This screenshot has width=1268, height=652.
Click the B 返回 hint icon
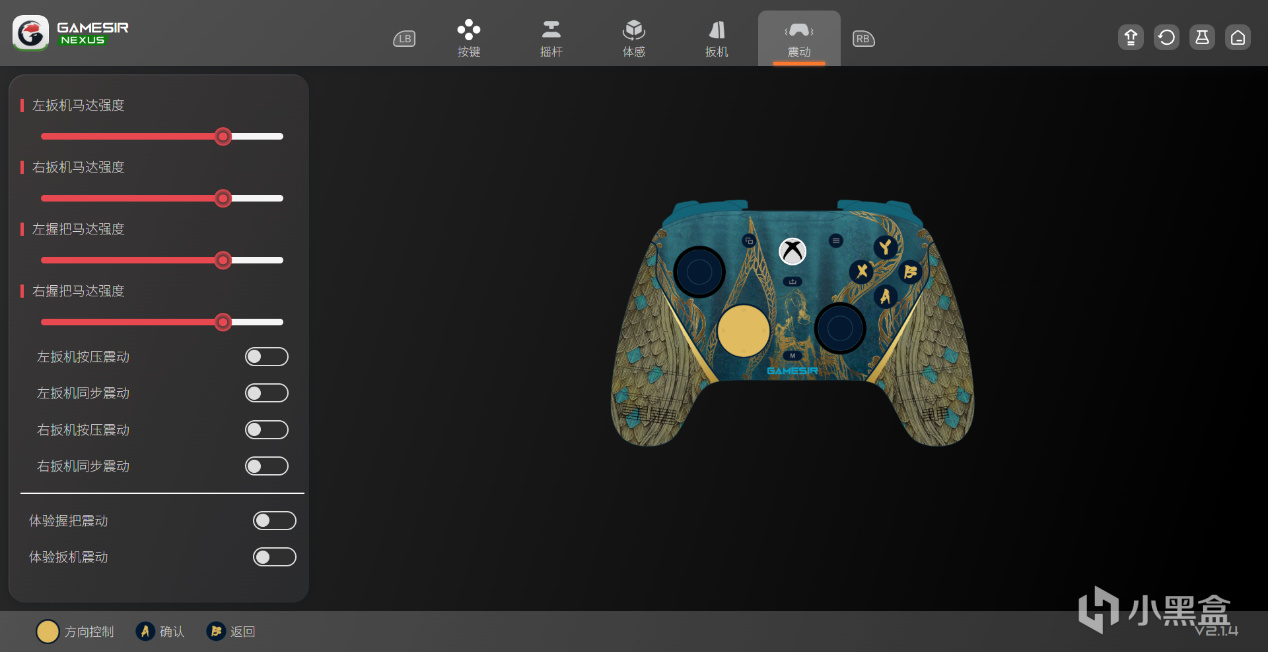pos(215,631)
